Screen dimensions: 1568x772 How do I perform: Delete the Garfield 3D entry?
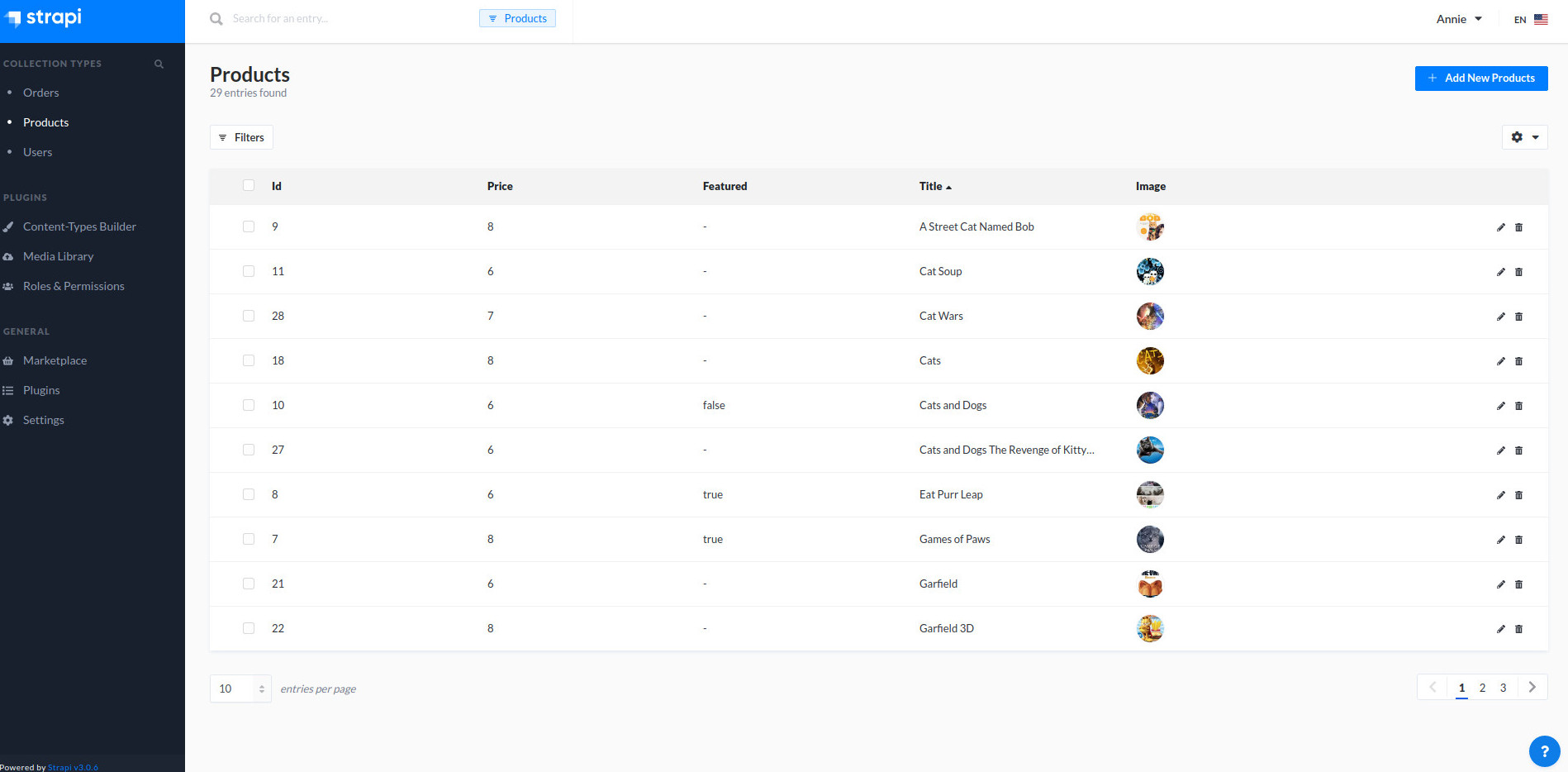tap(1518, 629)
